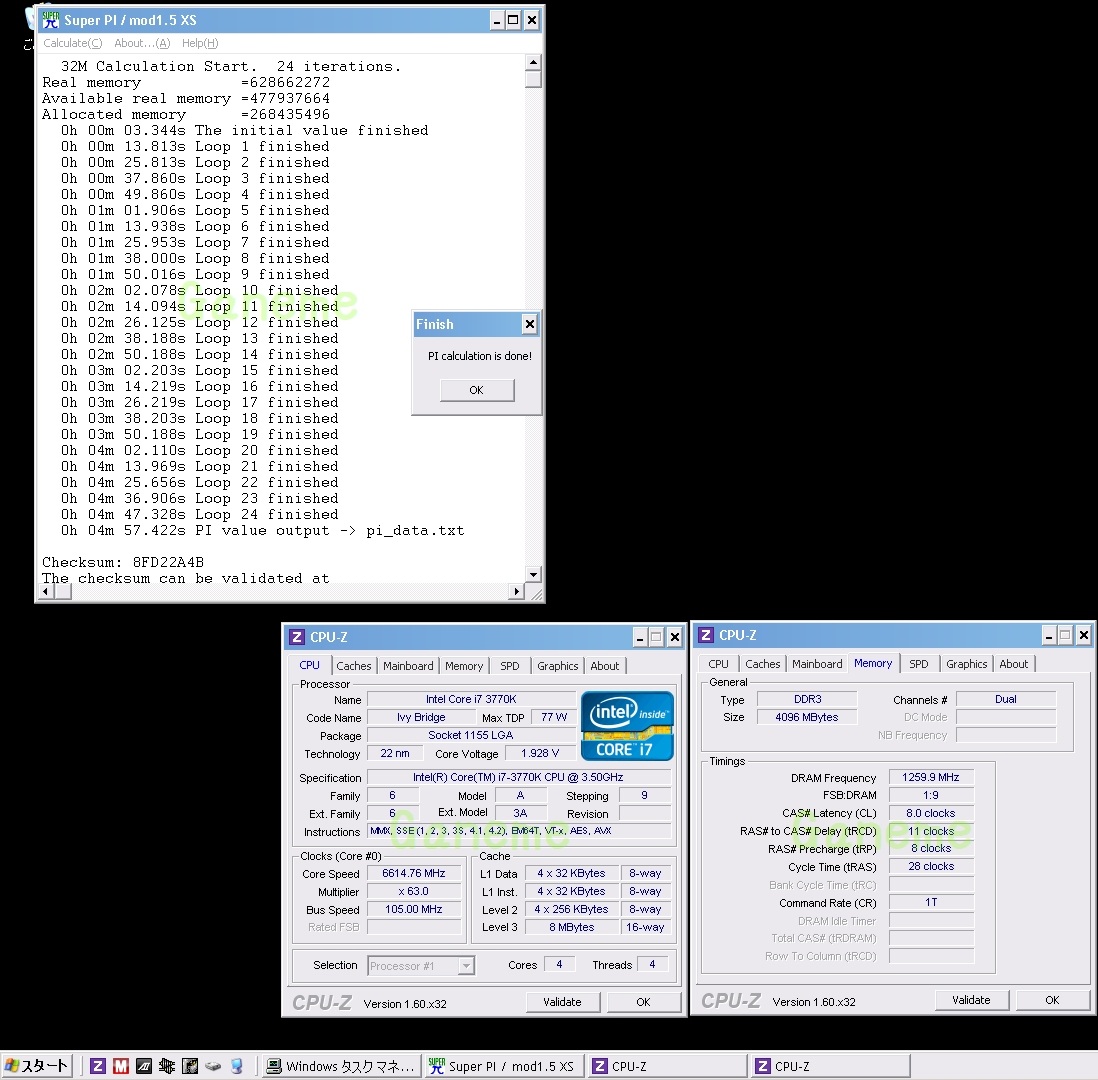Click CAS# Latency value 8.0 clocks
The image size is (1098, 1080).
click(x=931, y=813)
